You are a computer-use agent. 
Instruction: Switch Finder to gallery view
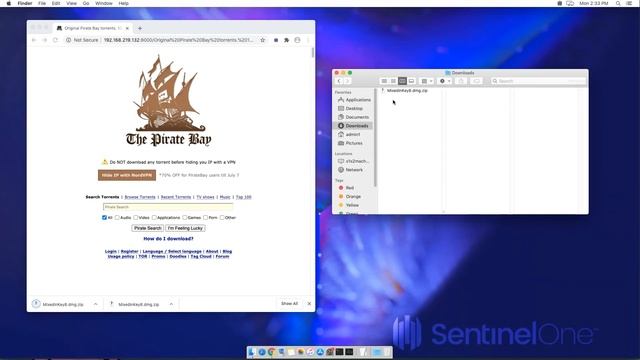pyautogui.click(x=411, y=81)
